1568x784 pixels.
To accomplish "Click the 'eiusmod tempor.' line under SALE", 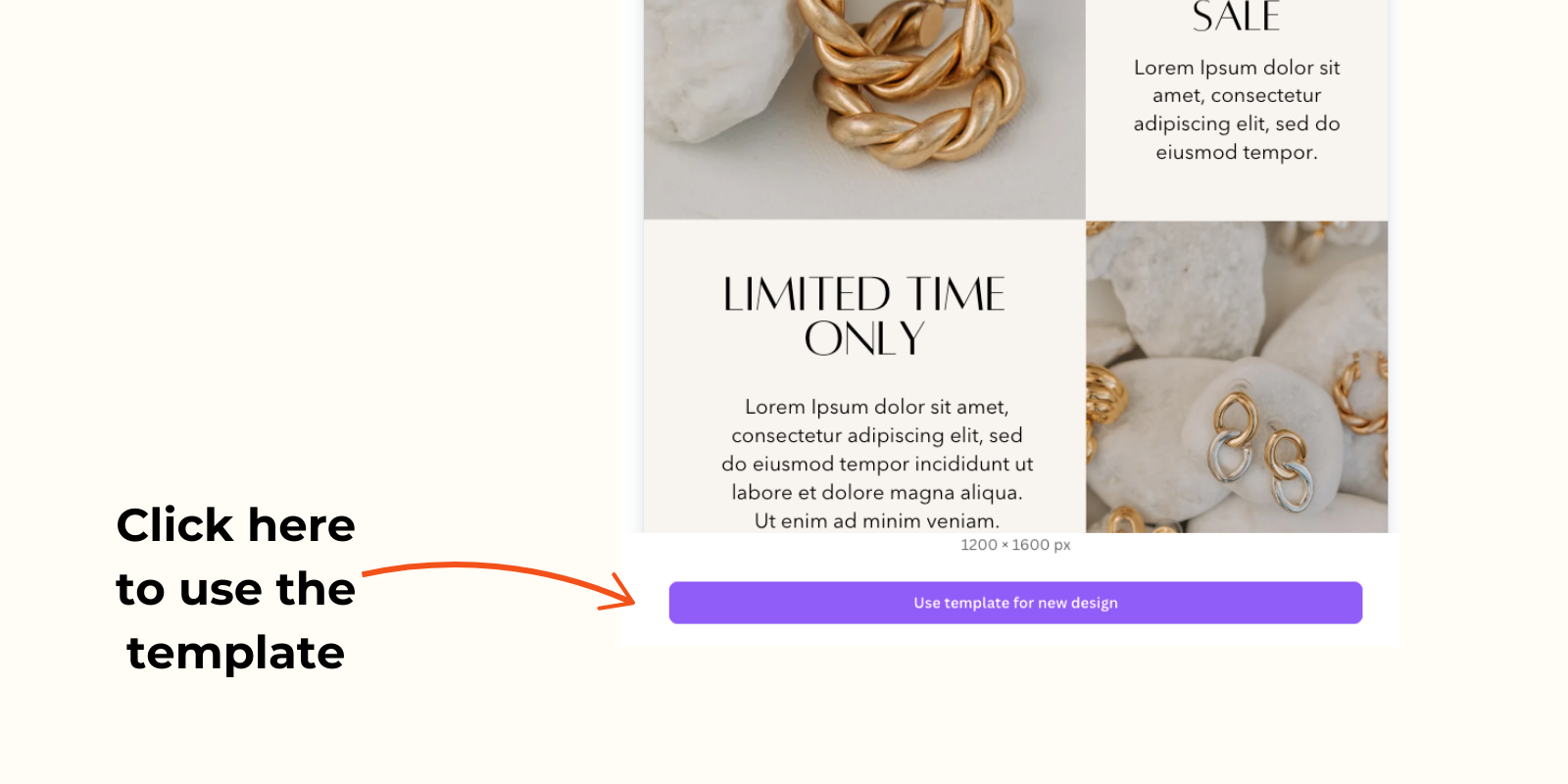I will coord(1237,152).
